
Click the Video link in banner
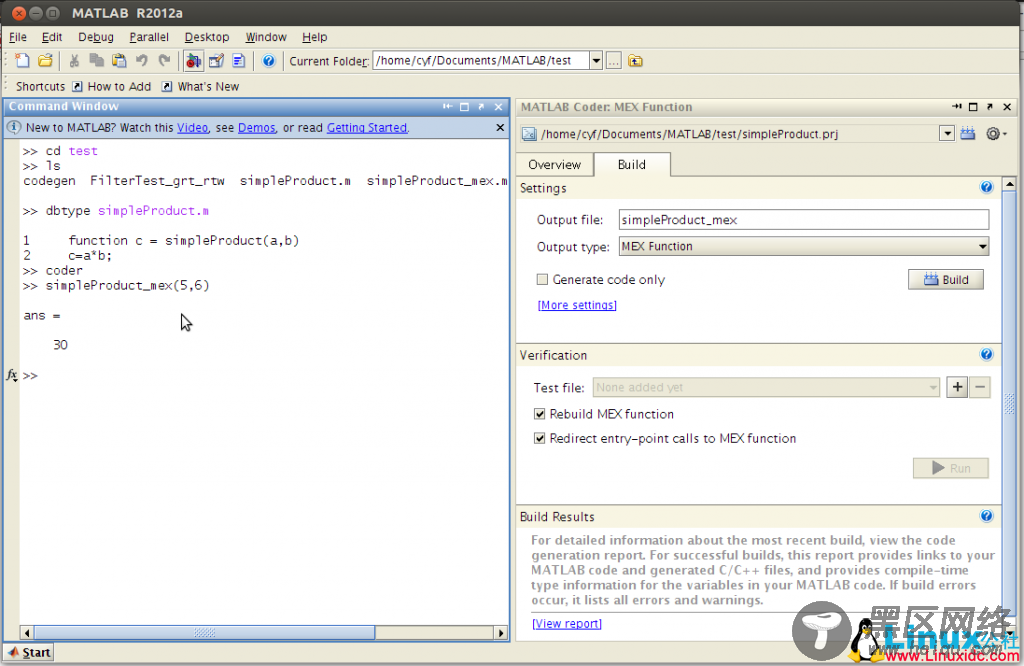[x=193, y=127]
